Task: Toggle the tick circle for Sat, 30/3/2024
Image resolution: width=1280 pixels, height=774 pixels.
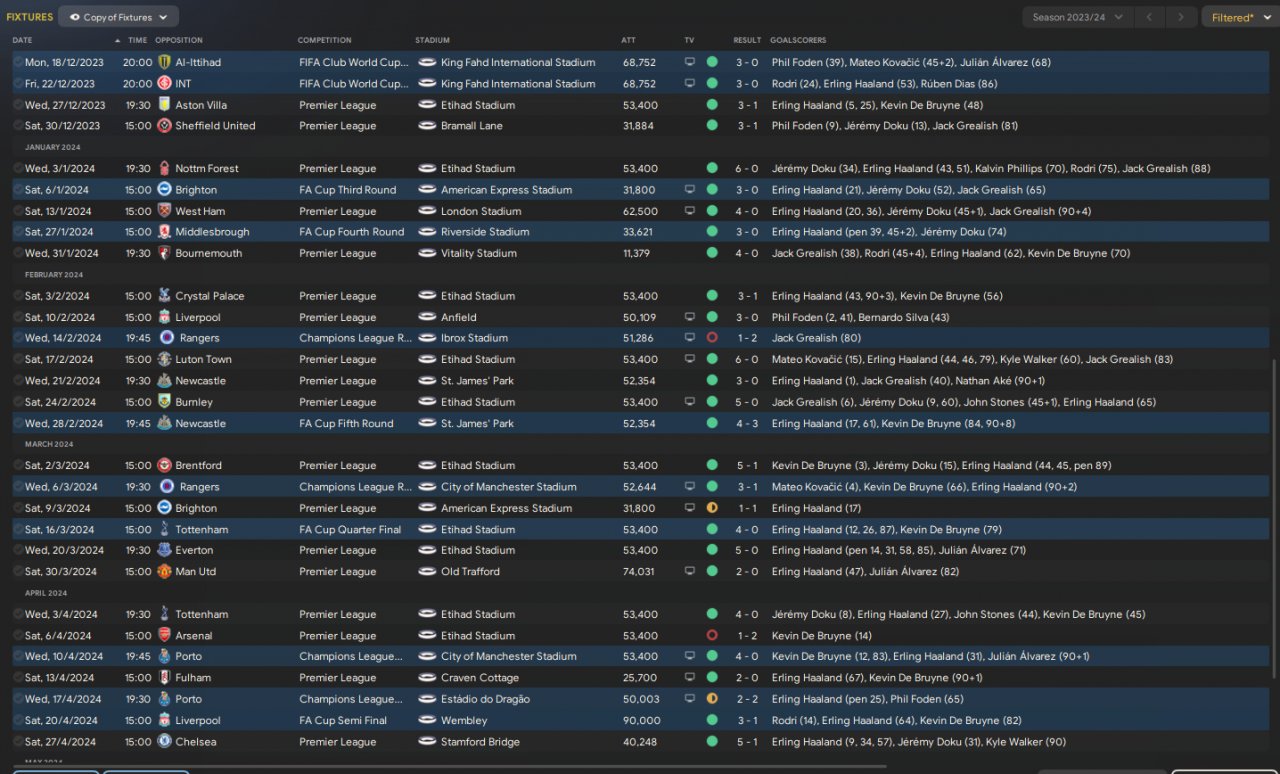Action: [18, 572]
